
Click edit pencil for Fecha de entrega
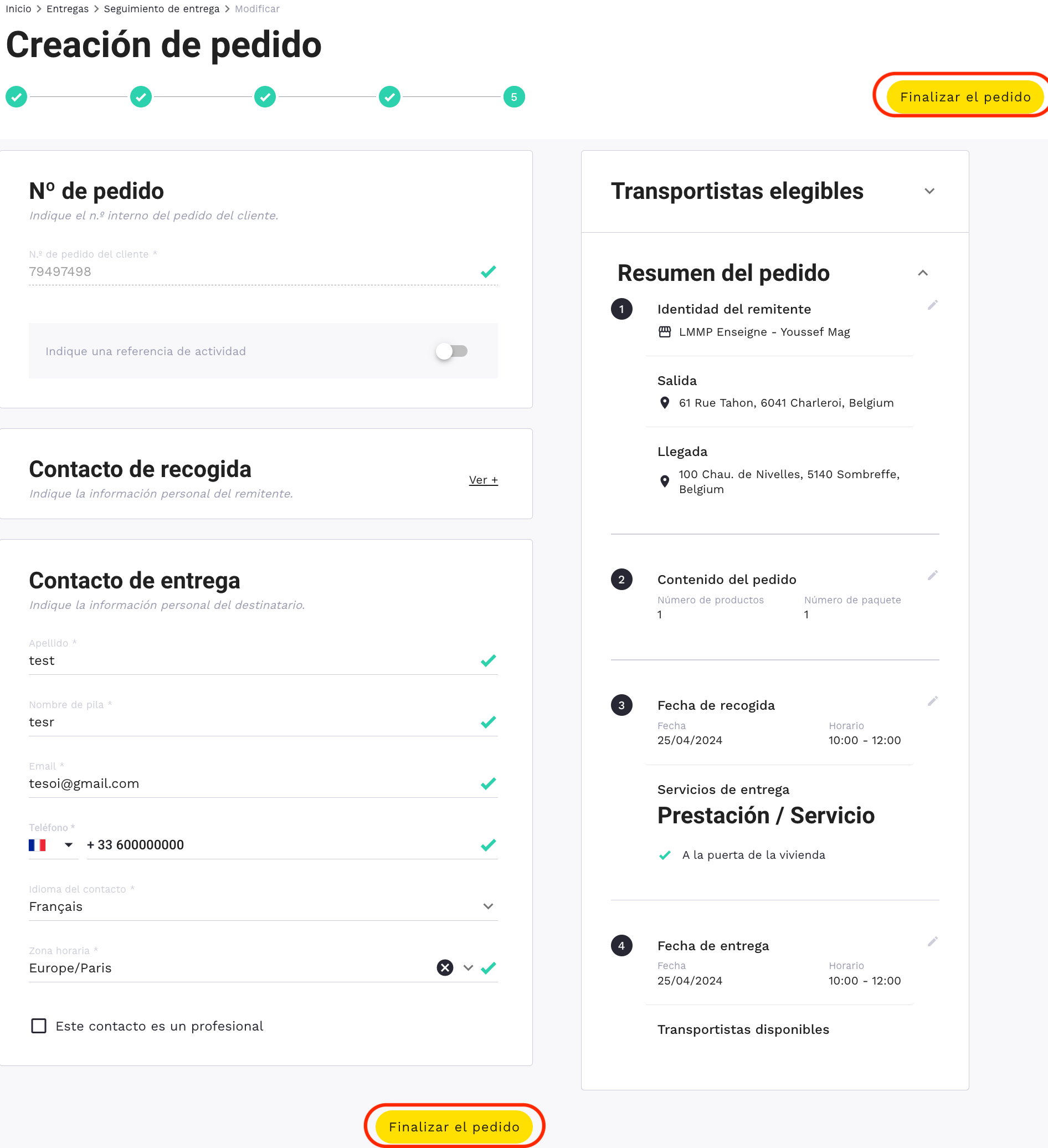pos(932,942)
